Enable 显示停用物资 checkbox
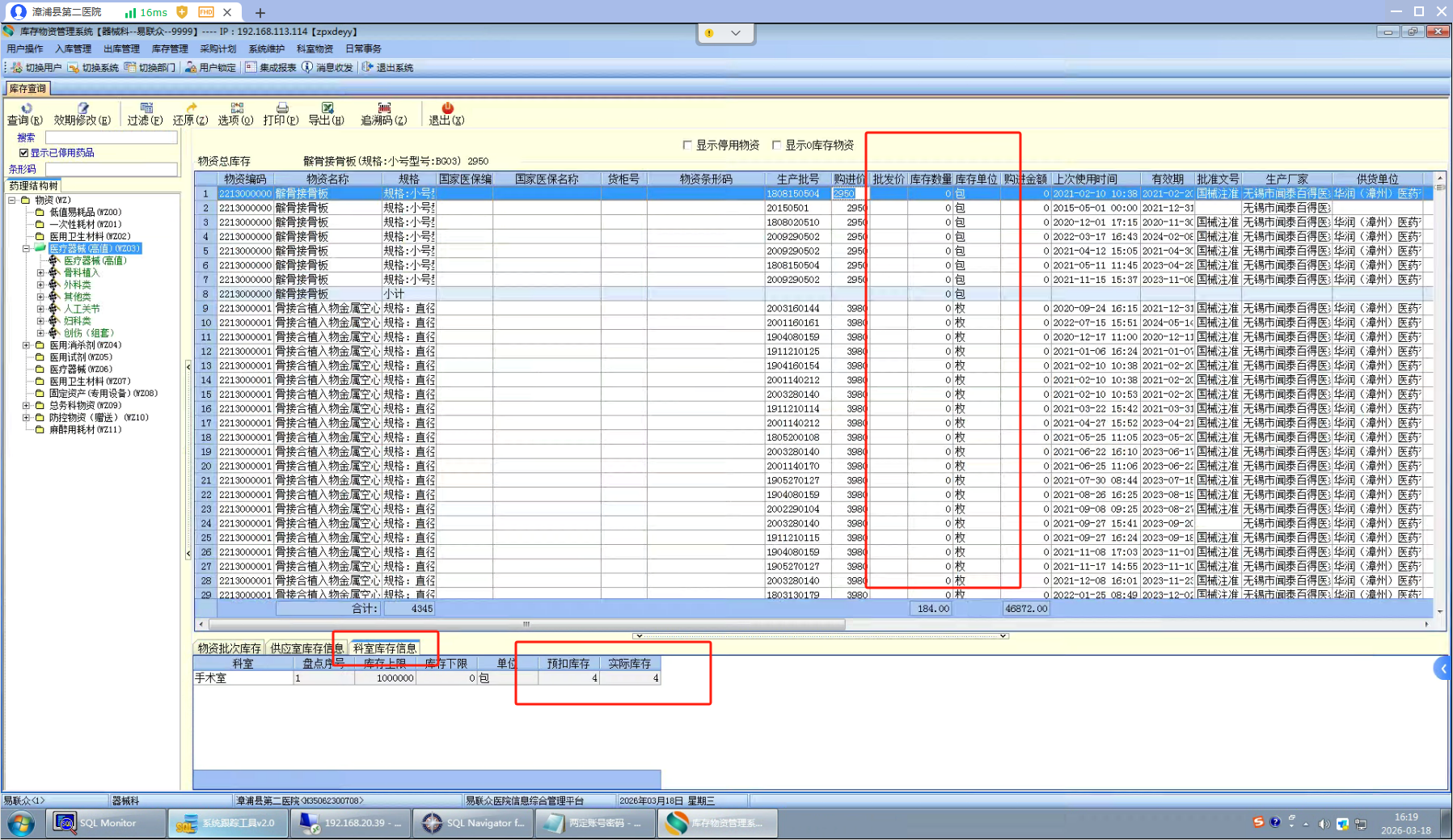 point(687,146)
